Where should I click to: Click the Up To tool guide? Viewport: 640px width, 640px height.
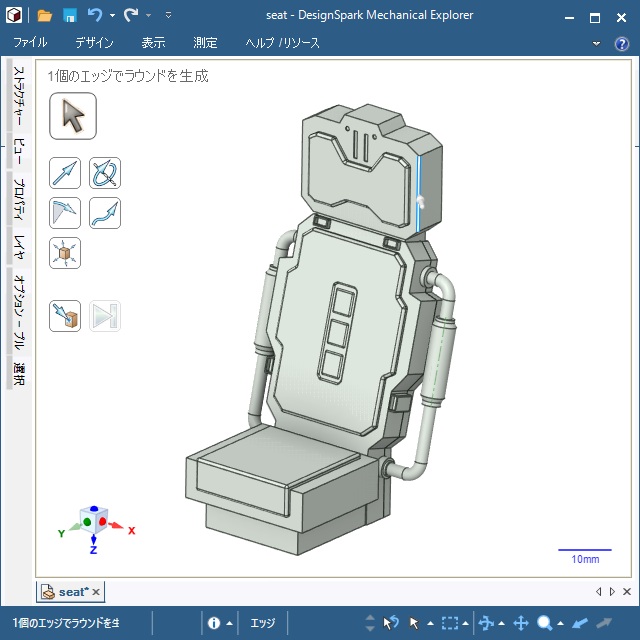click(x=65, y=316)
